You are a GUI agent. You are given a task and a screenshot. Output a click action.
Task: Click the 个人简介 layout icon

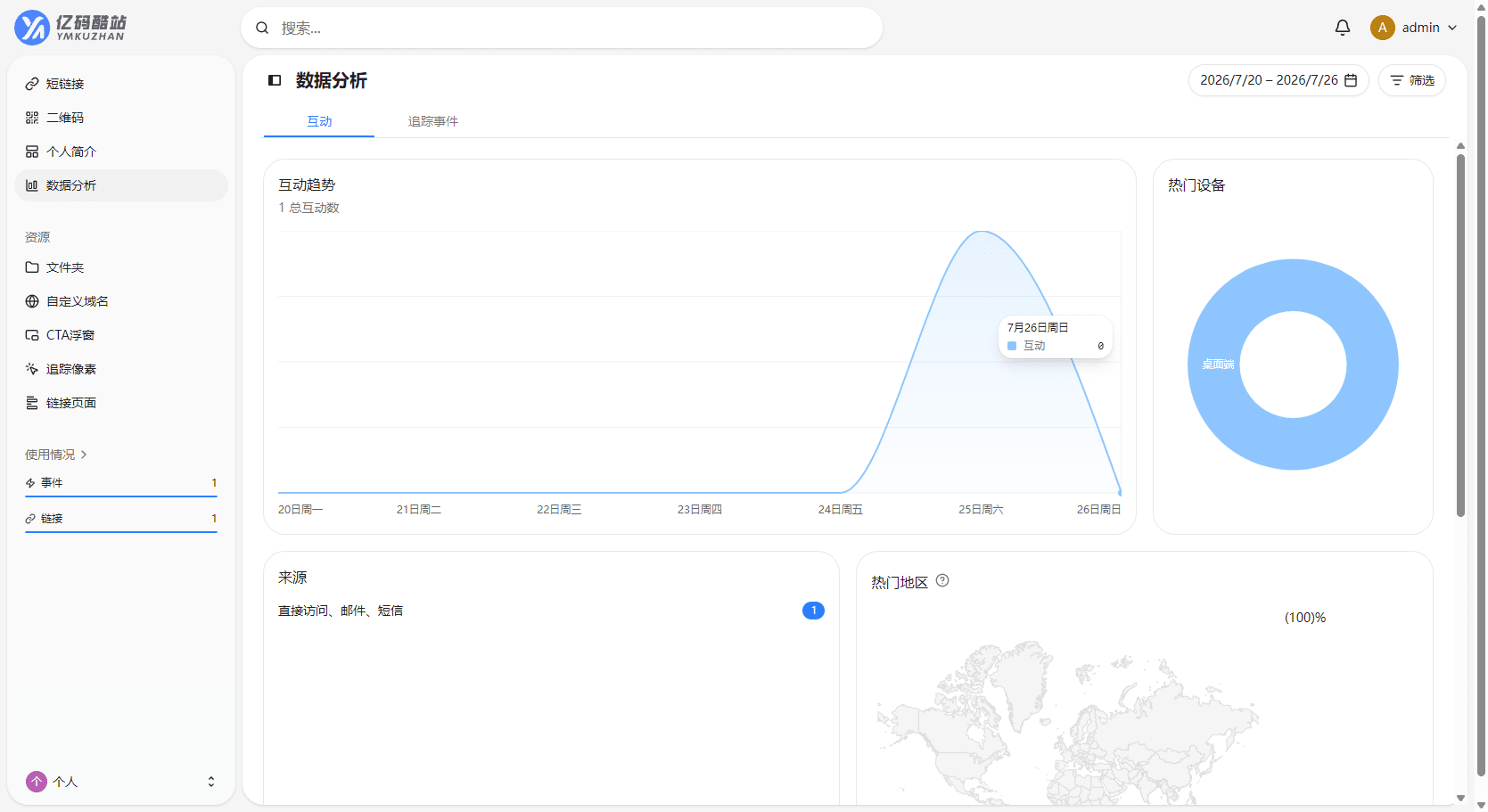[x=32, y=152]
